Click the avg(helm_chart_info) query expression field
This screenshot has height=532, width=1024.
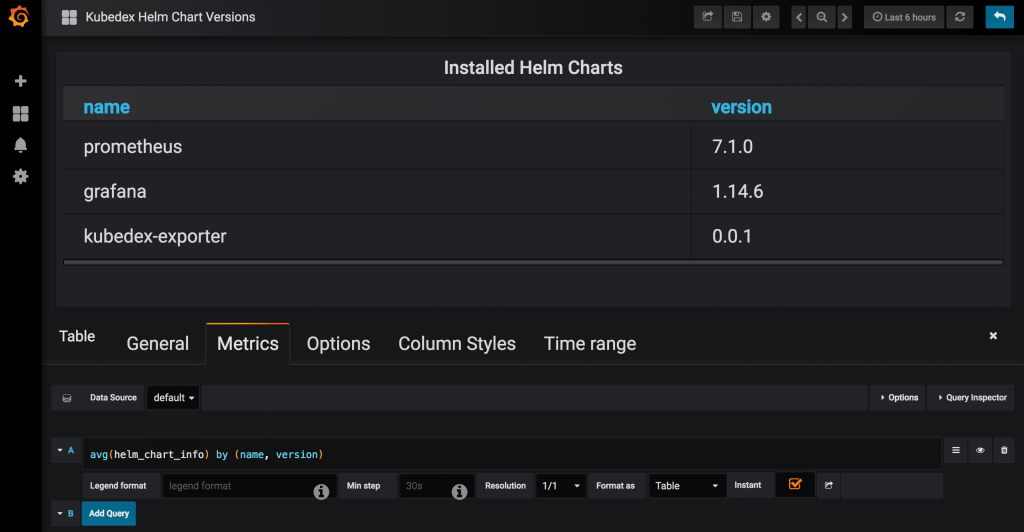coord(512,454)
